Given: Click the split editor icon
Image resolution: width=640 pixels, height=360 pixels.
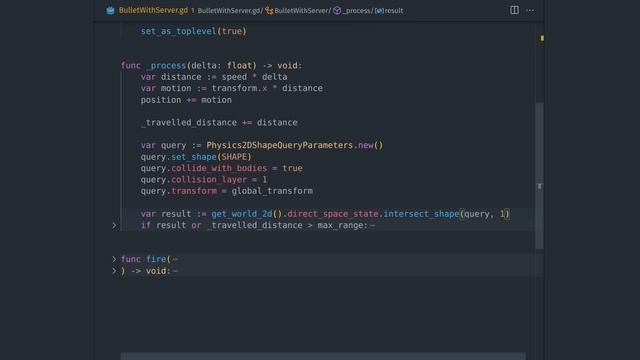Looking at the screenshot, I should (514, 10).
